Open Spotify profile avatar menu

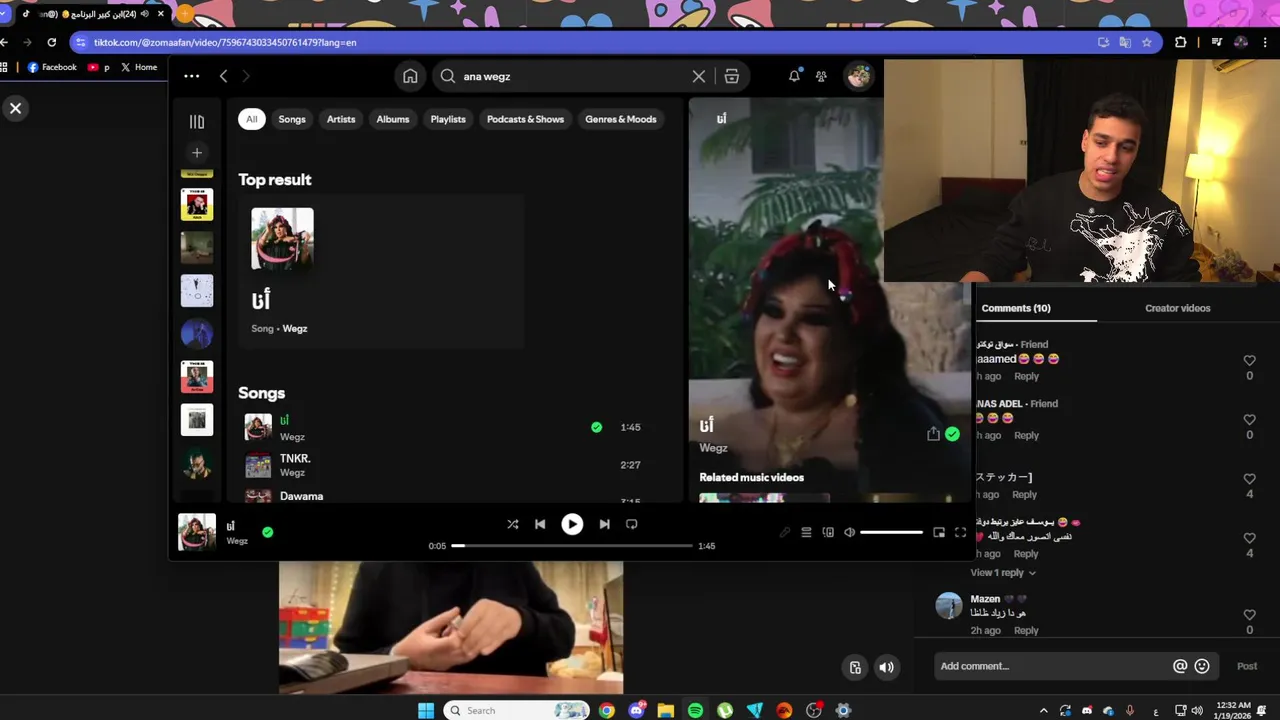[x=858, y=76]
